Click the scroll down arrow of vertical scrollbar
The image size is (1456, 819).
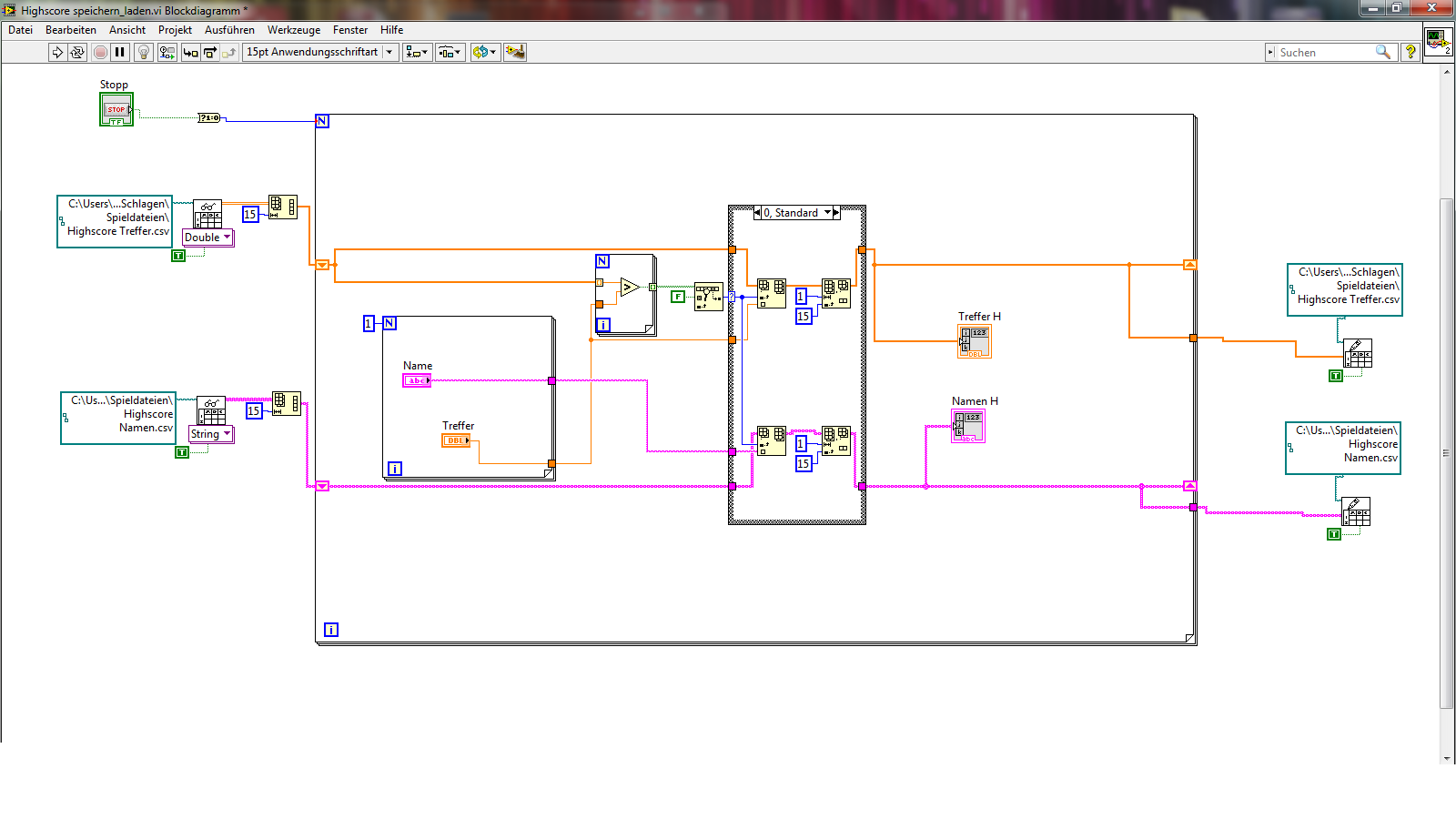click(1447, 757)
